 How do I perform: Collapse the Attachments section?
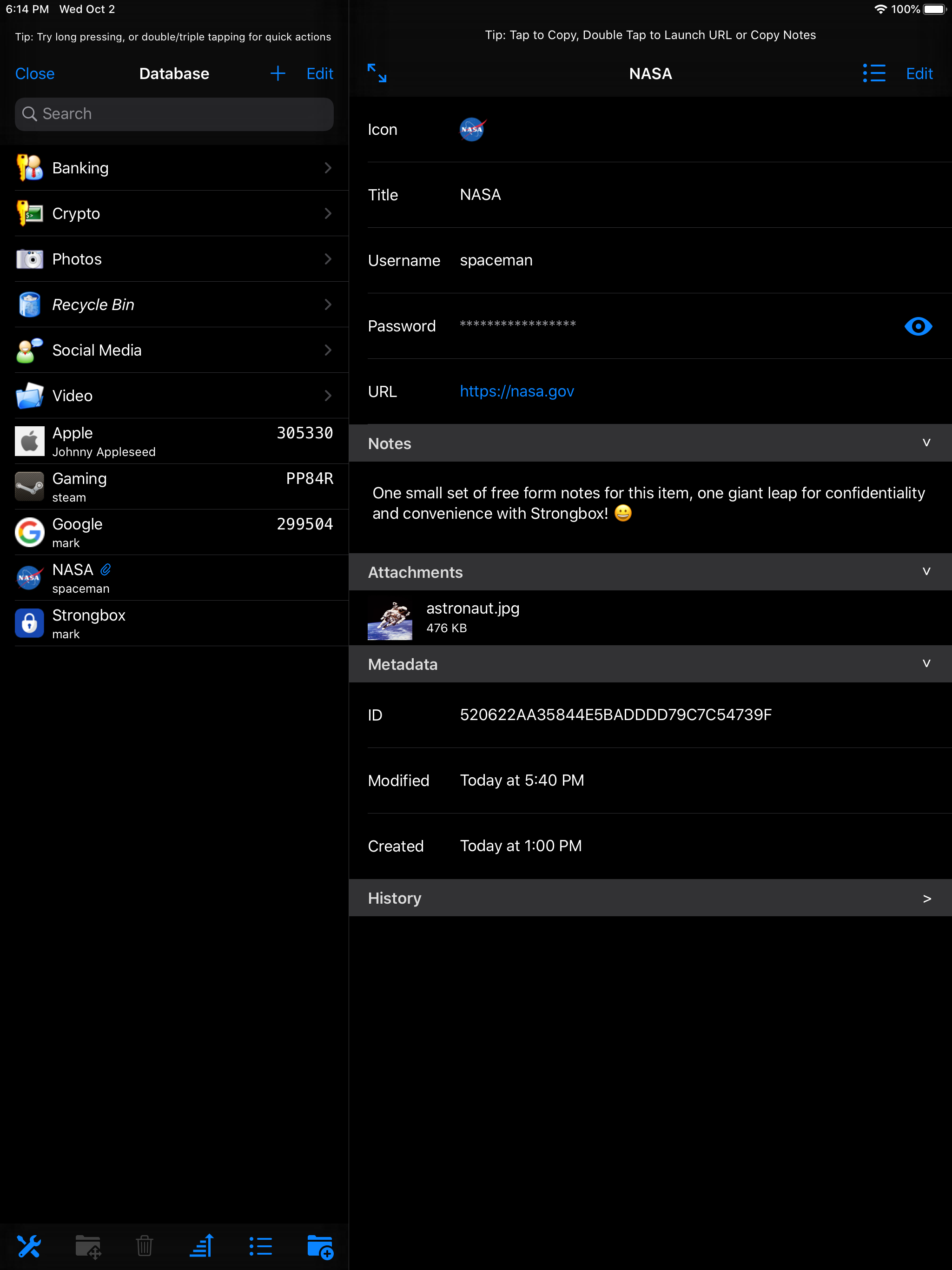[926, 572]
